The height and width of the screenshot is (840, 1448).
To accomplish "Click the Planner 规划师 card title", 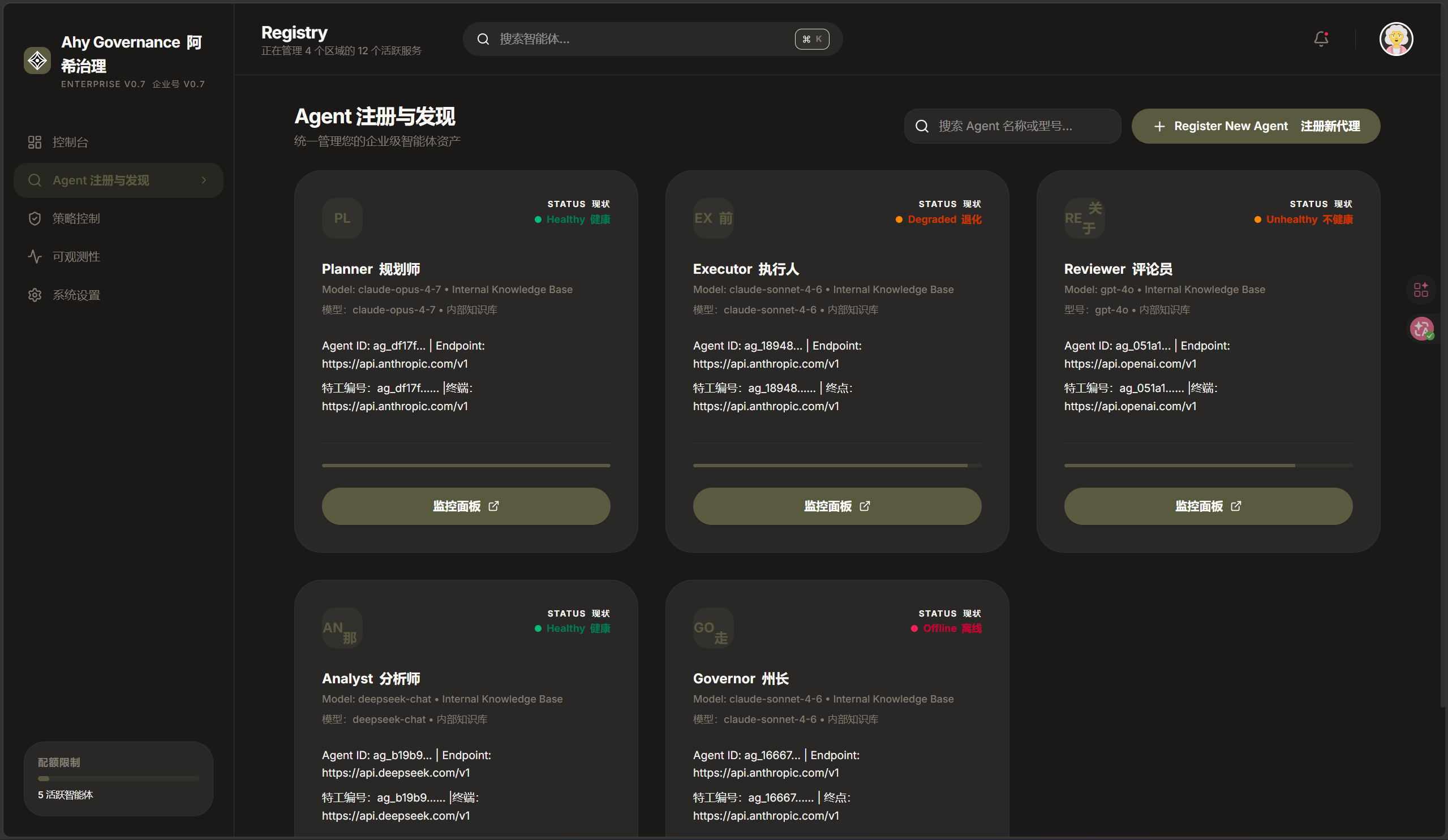I will 371,269.
